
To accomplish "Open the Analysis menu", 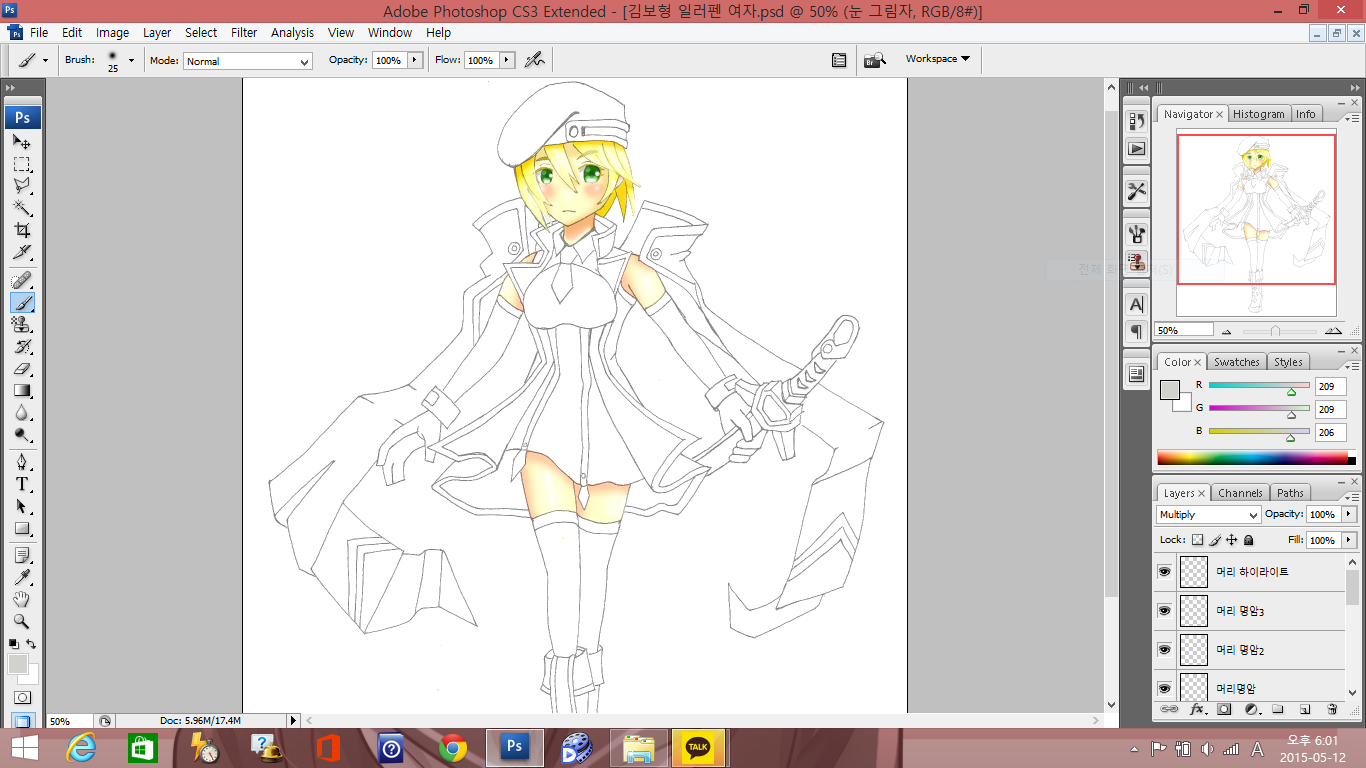I will 292,33.
